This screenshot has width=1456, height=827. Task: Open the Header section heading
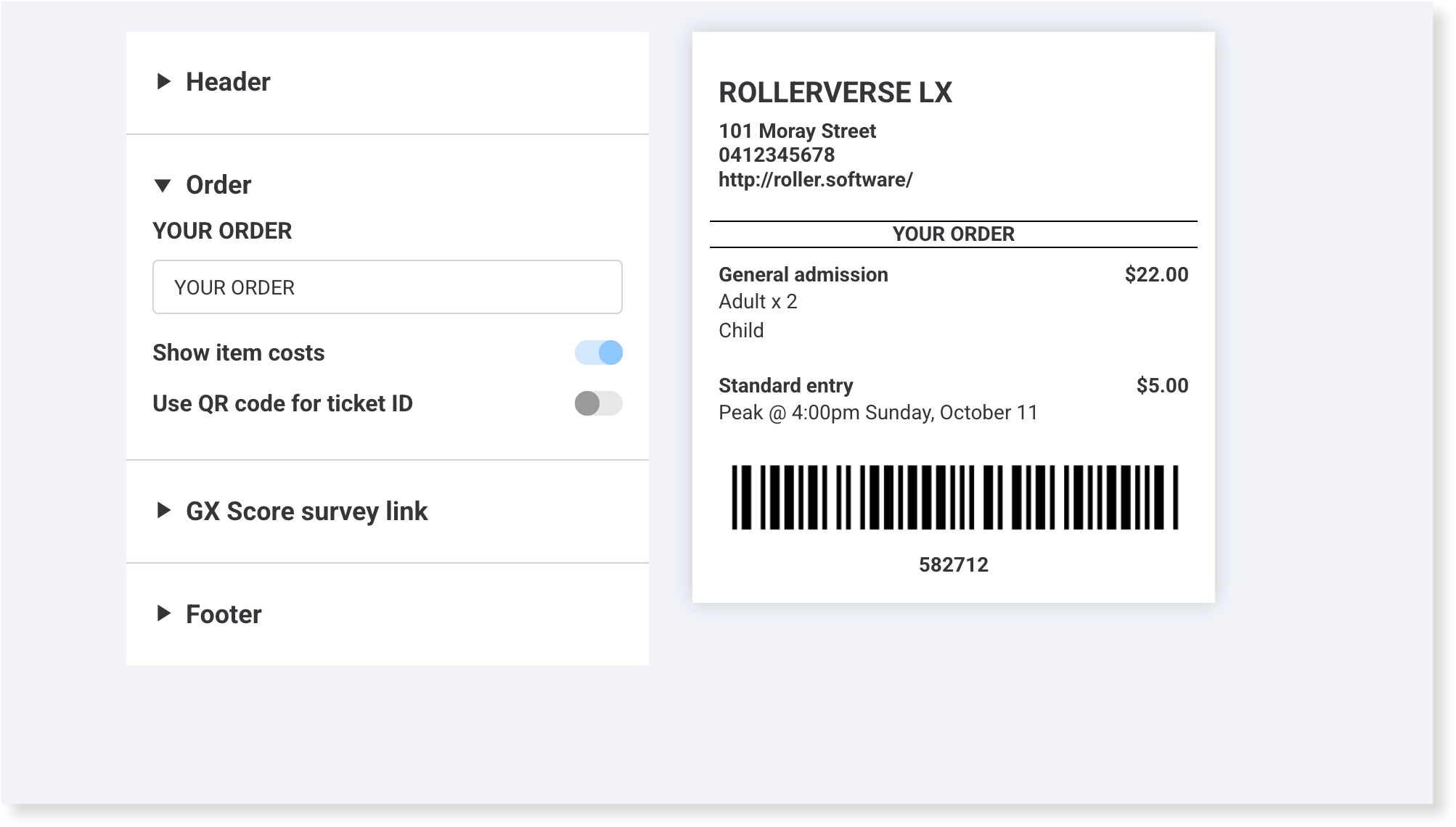228,82
